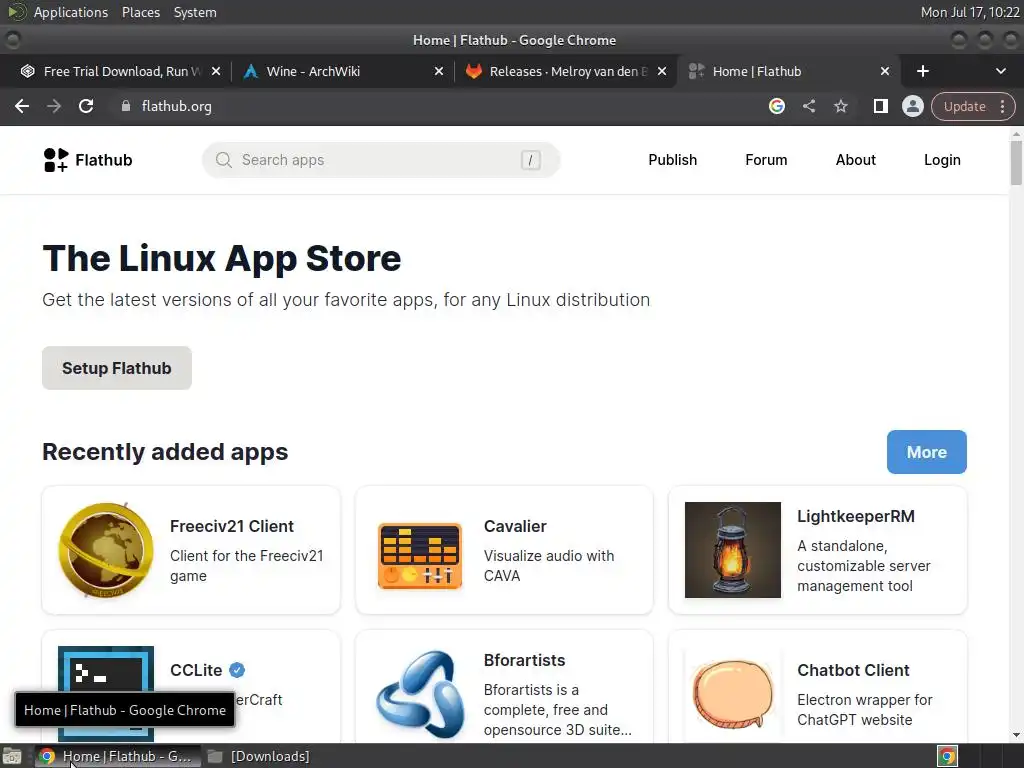Open the LightkeeperRM title

pyautogui.click(x=856, y=517)
